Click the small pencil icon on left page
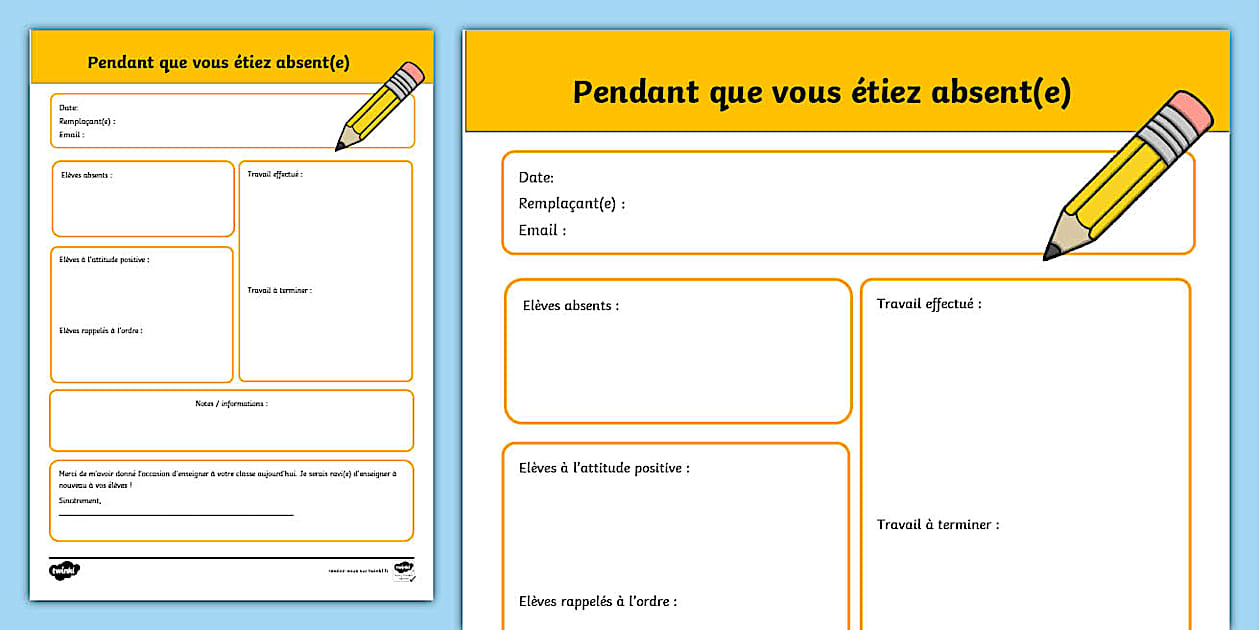1260x630 pixels. [380, 106]
